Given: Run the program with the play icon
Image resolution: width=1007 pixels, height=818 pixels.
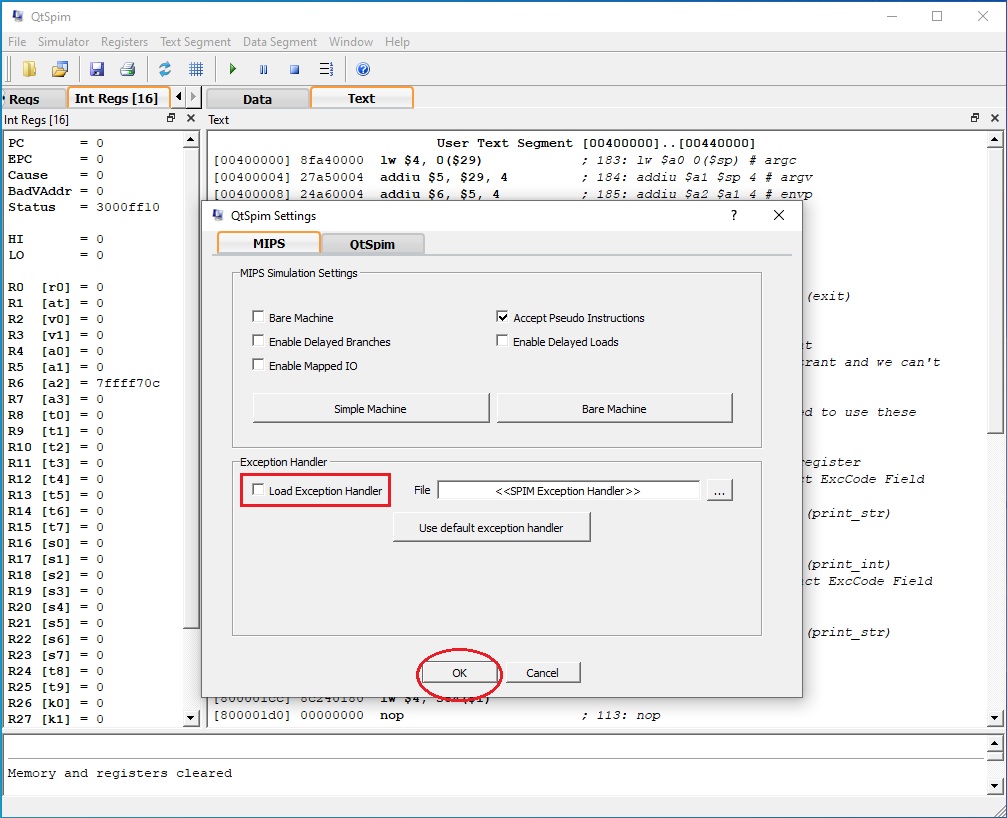Looking at the screenshot, I should pos(232,69).
